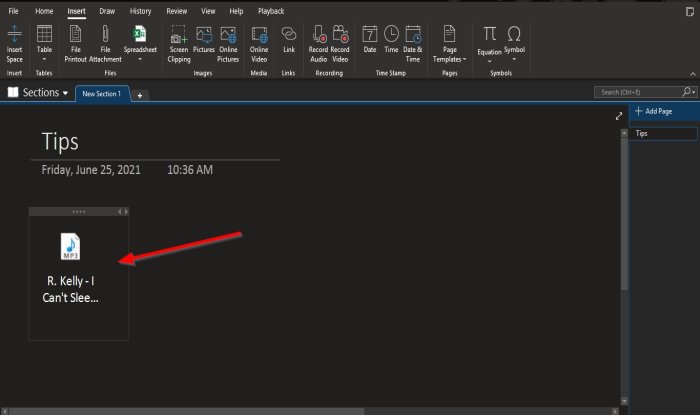Screen dimensions: 700x415
Task: Open Online Pictures search
Action: 228,44
